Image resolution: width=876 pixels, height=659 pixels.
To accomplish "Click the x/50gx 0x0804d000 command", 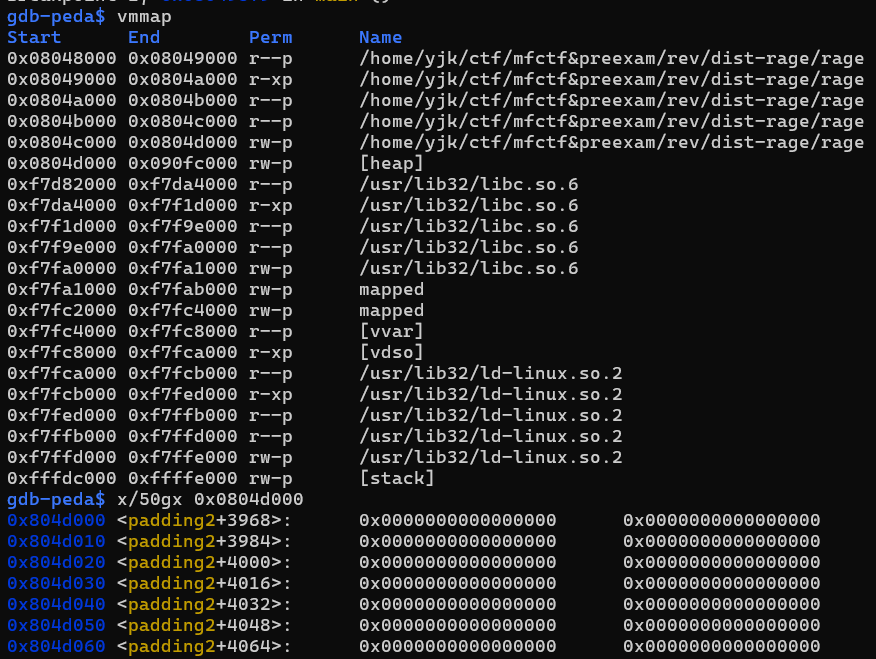I will (x=210, y=499).
